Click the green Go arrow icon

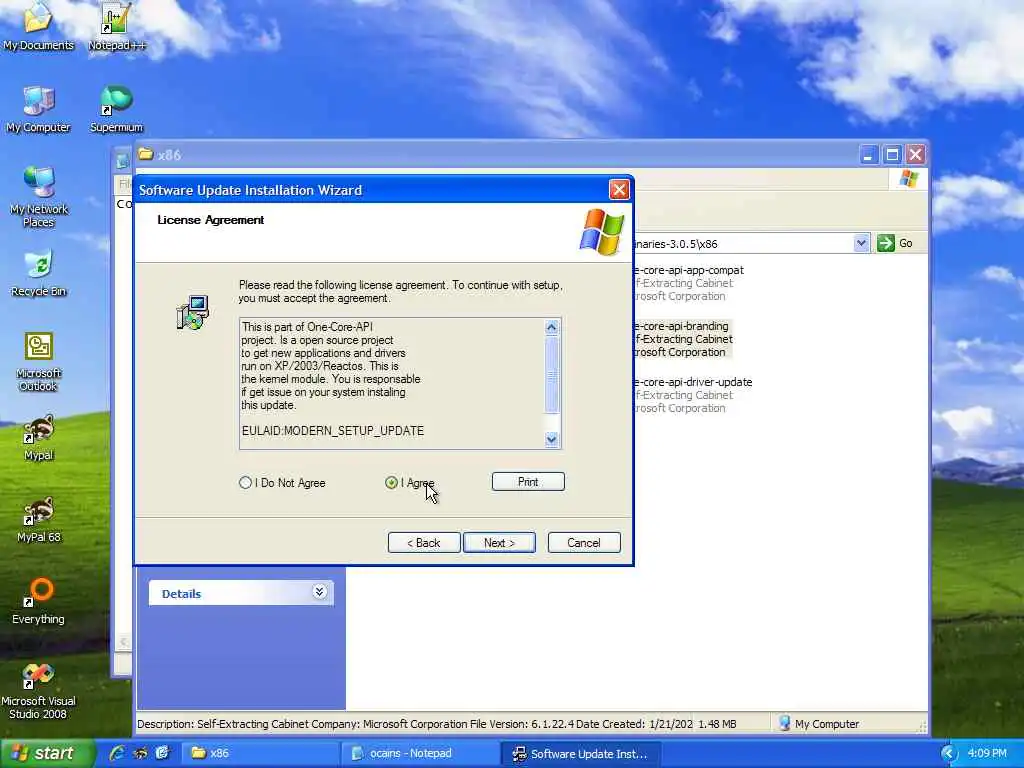[x=886, y=243]
